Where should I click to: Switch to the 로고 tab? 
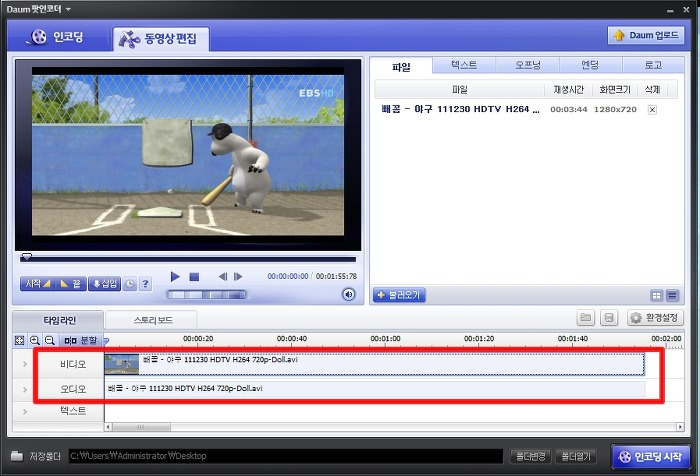pyautogui.click(x=653, y=65)
